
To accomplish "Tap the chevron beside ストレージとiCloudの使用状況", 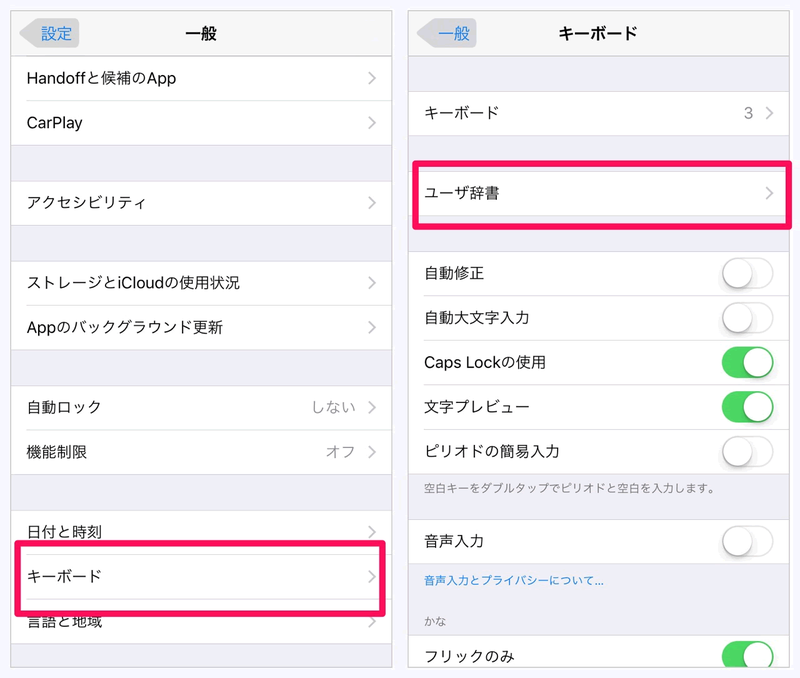I will pos(372,283).
